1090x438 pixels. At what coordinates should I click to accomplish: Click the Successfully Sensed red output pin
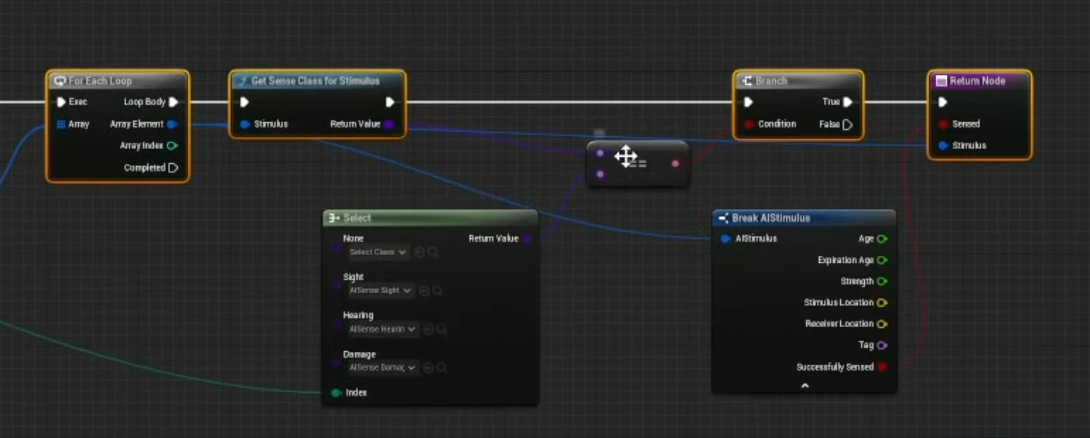pos(882,367)
